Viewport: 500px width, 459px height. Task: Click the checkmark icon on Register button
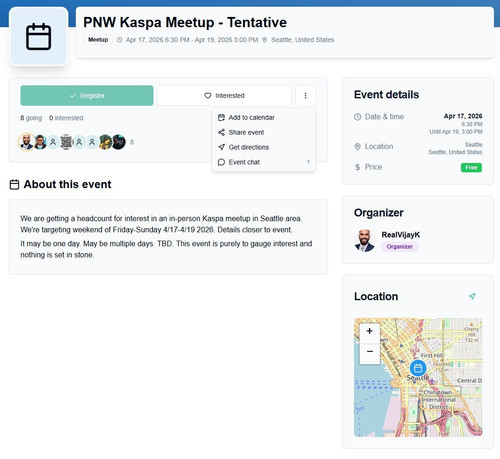[73, 96]
